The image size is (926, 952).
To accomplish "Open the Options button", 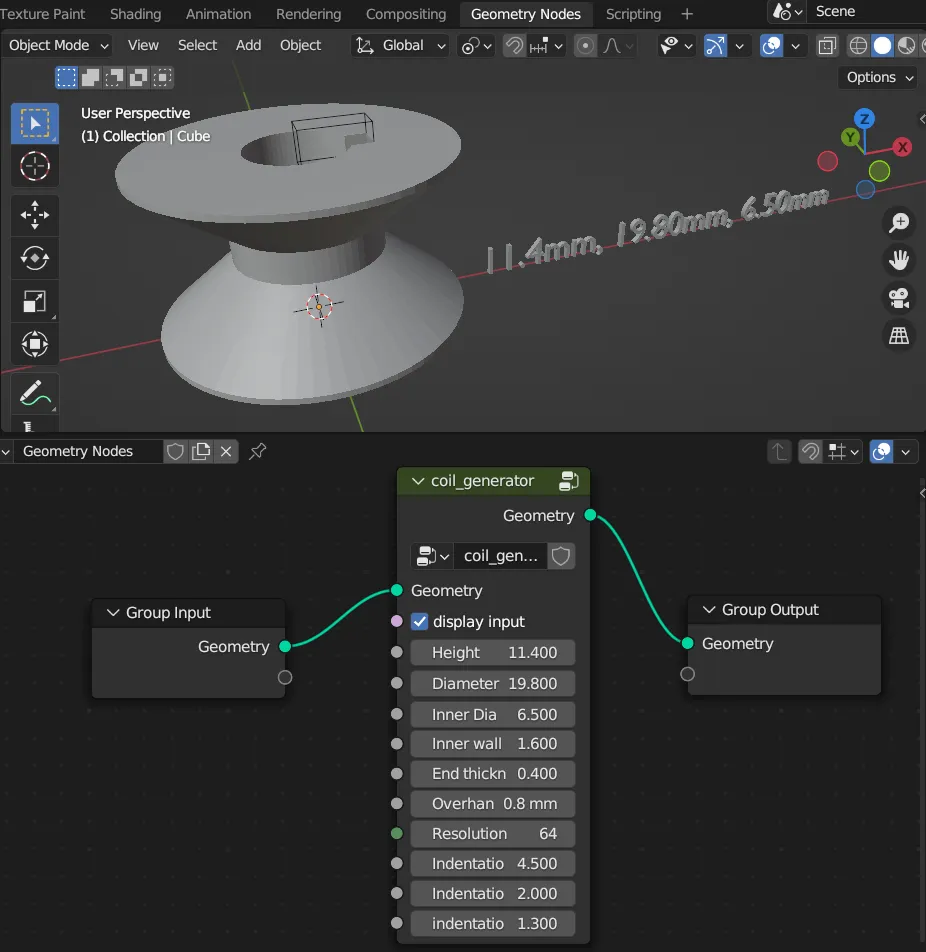I will [x=878, y=78].
